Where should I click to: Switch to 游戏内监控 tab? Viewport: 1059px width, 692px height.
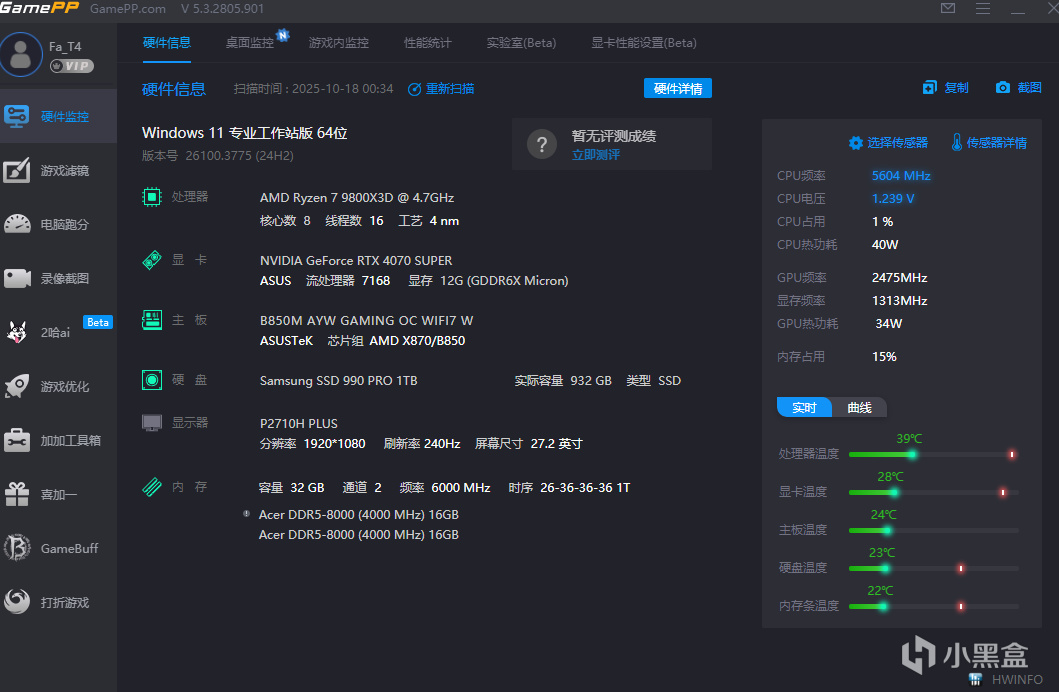[x=338, y=43]
